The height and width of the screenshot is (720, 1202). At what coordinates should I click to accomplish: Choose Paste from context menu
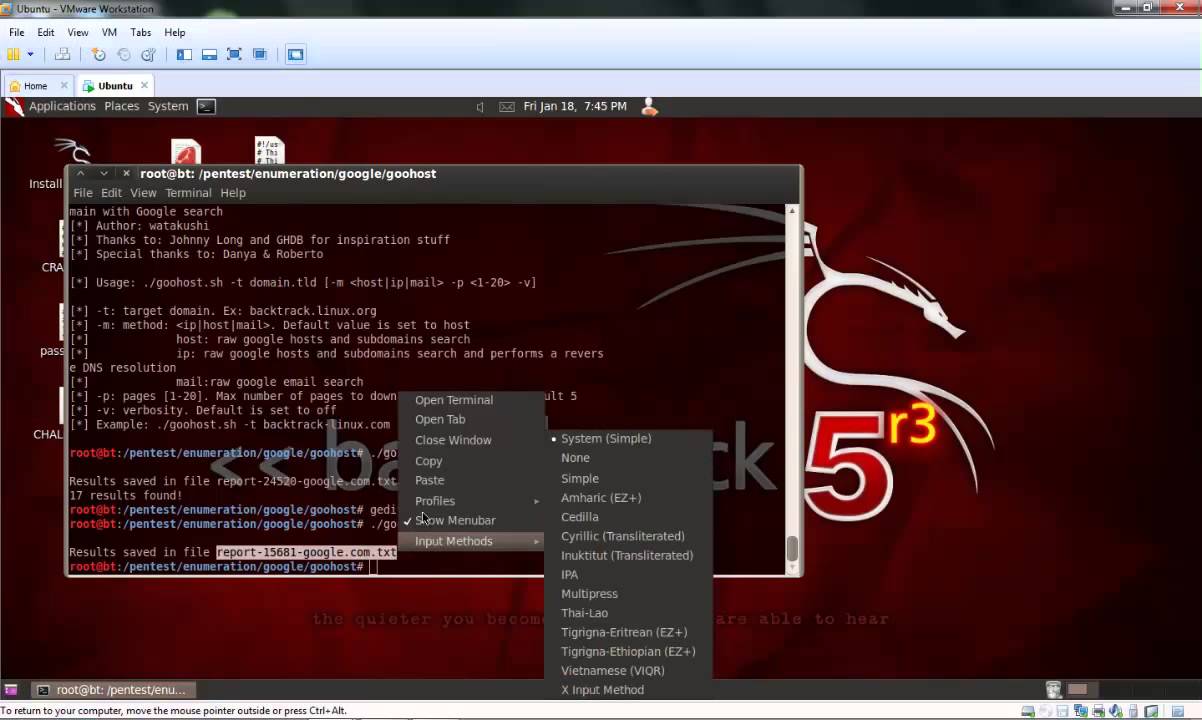(471, 480)
